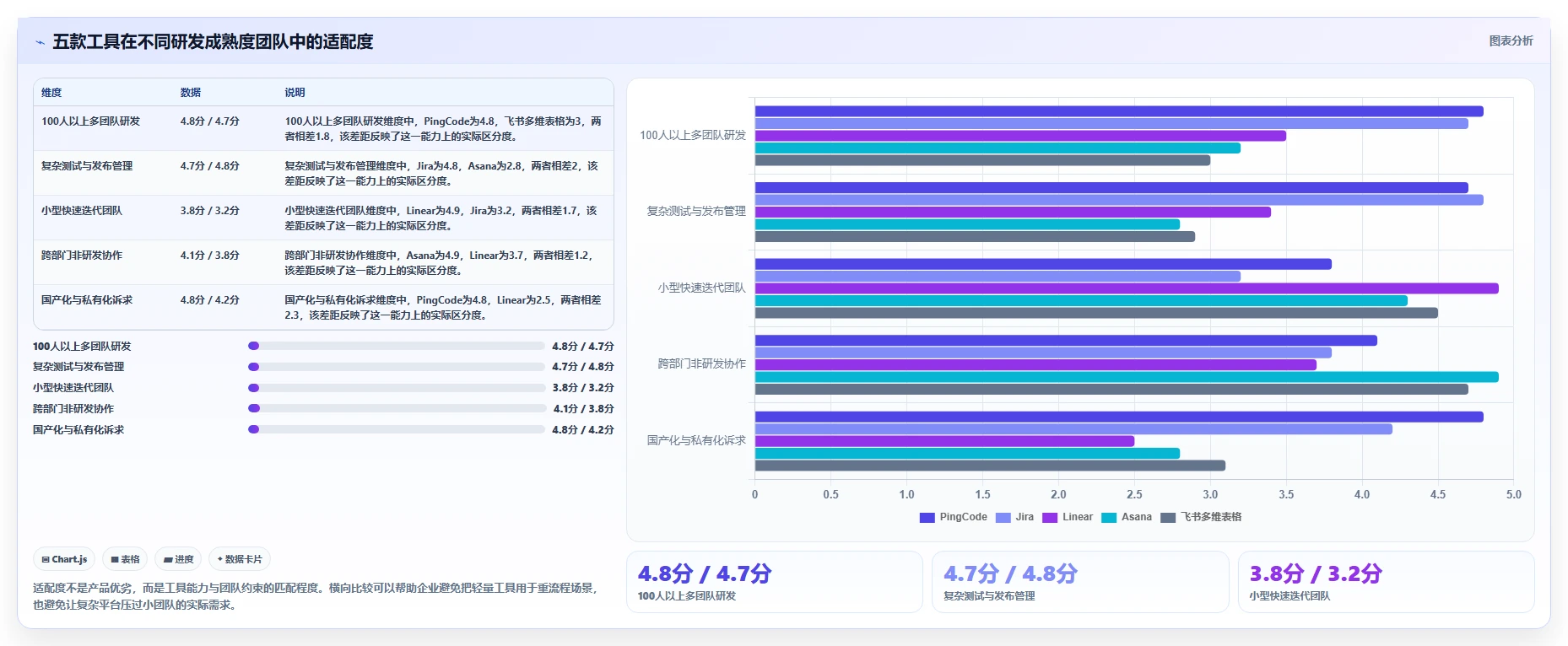The height and width of the screenshot is (646, 1568).
Task: Select description mentioning Linear为2.5
Action: click(443, 308)
